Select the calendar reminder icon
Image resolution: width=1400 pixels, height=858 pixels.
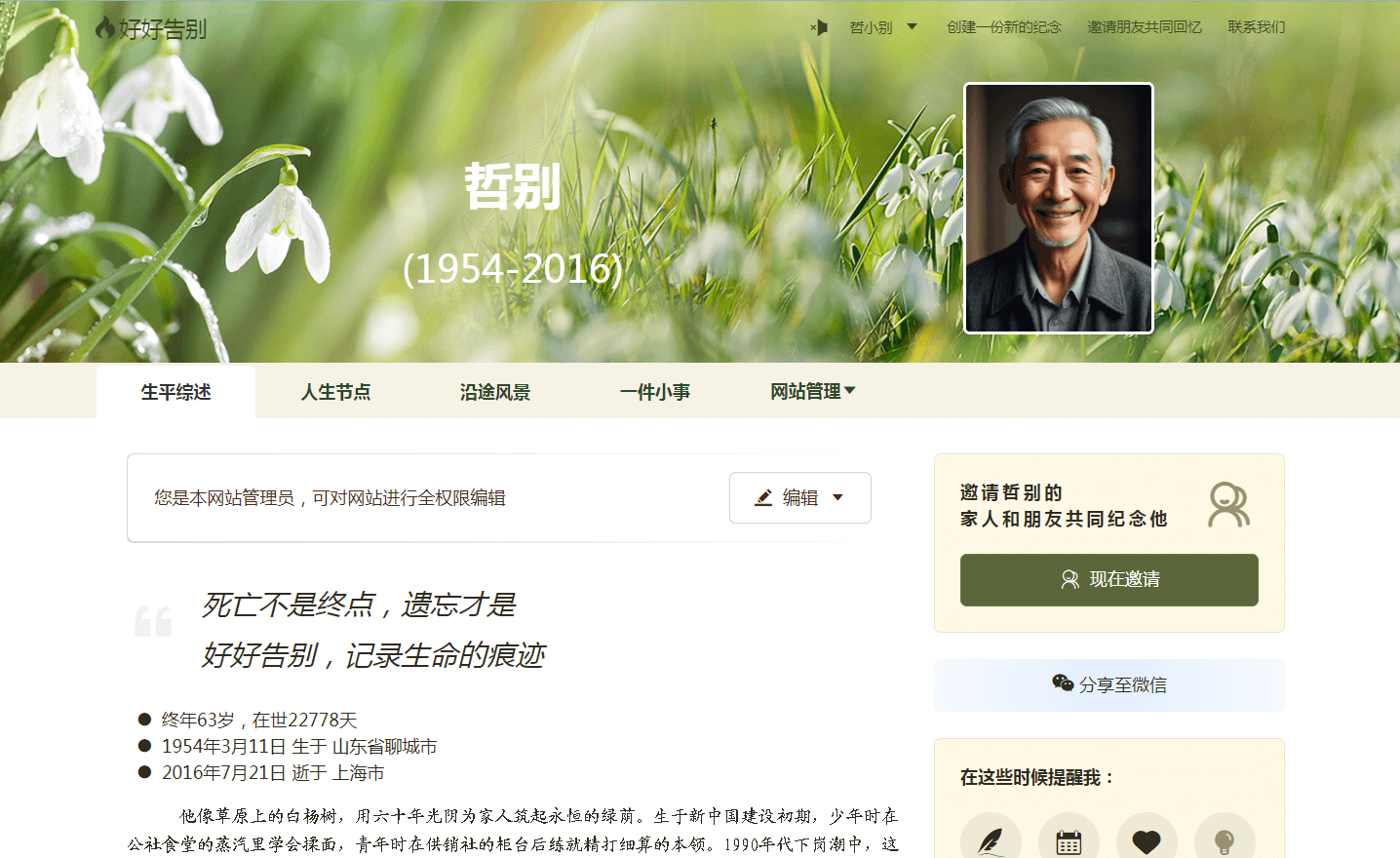pos(1069,840)
